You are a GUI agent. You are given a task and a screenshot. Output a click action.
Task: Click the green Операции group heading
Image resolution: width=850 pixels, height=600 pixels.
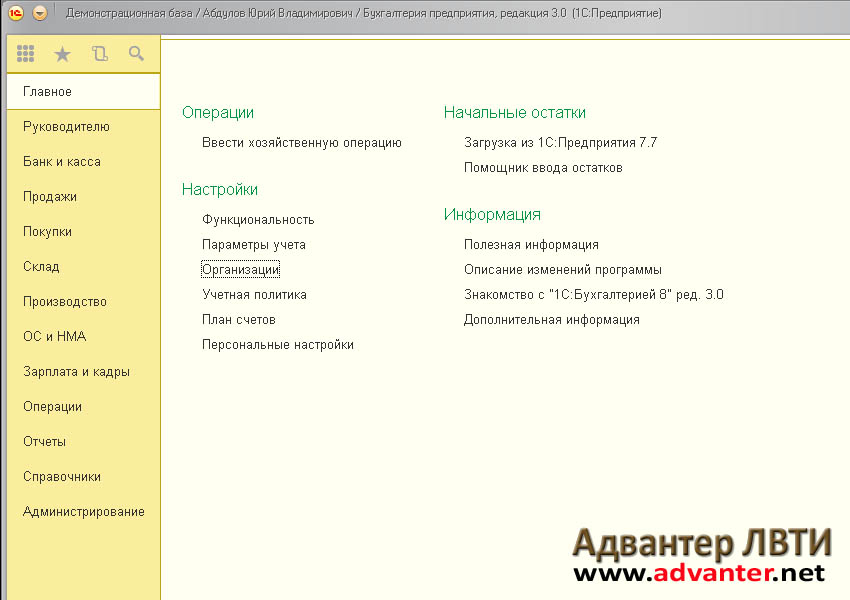(218, 112)
